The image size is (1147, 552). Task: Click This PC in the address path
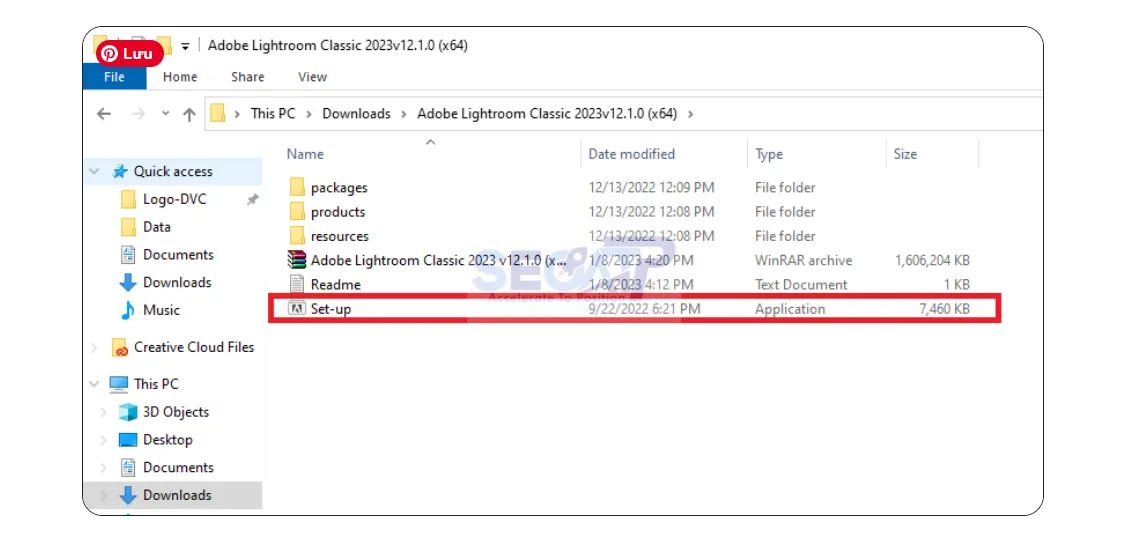coord(273,113)
